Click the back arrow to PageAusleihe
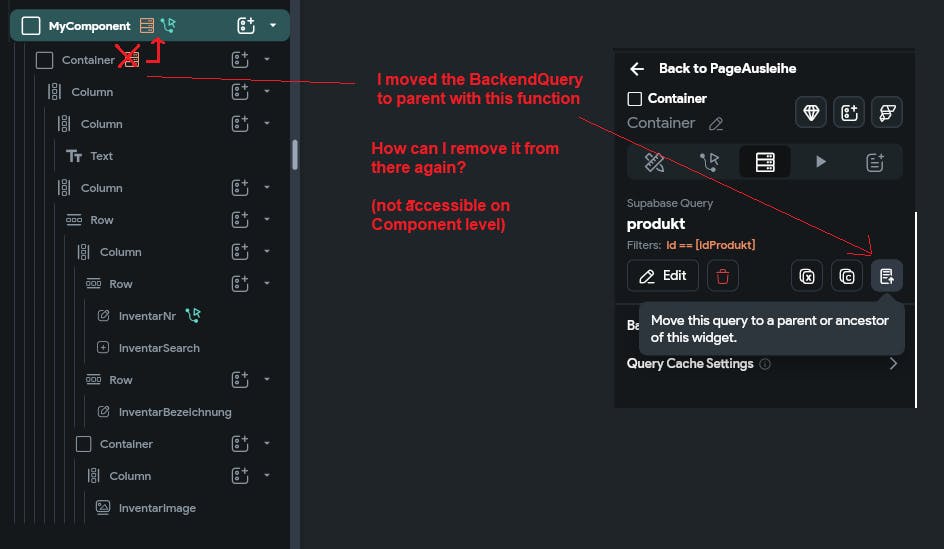The height and width of the screenshot is (549, 944). (636, 69)
